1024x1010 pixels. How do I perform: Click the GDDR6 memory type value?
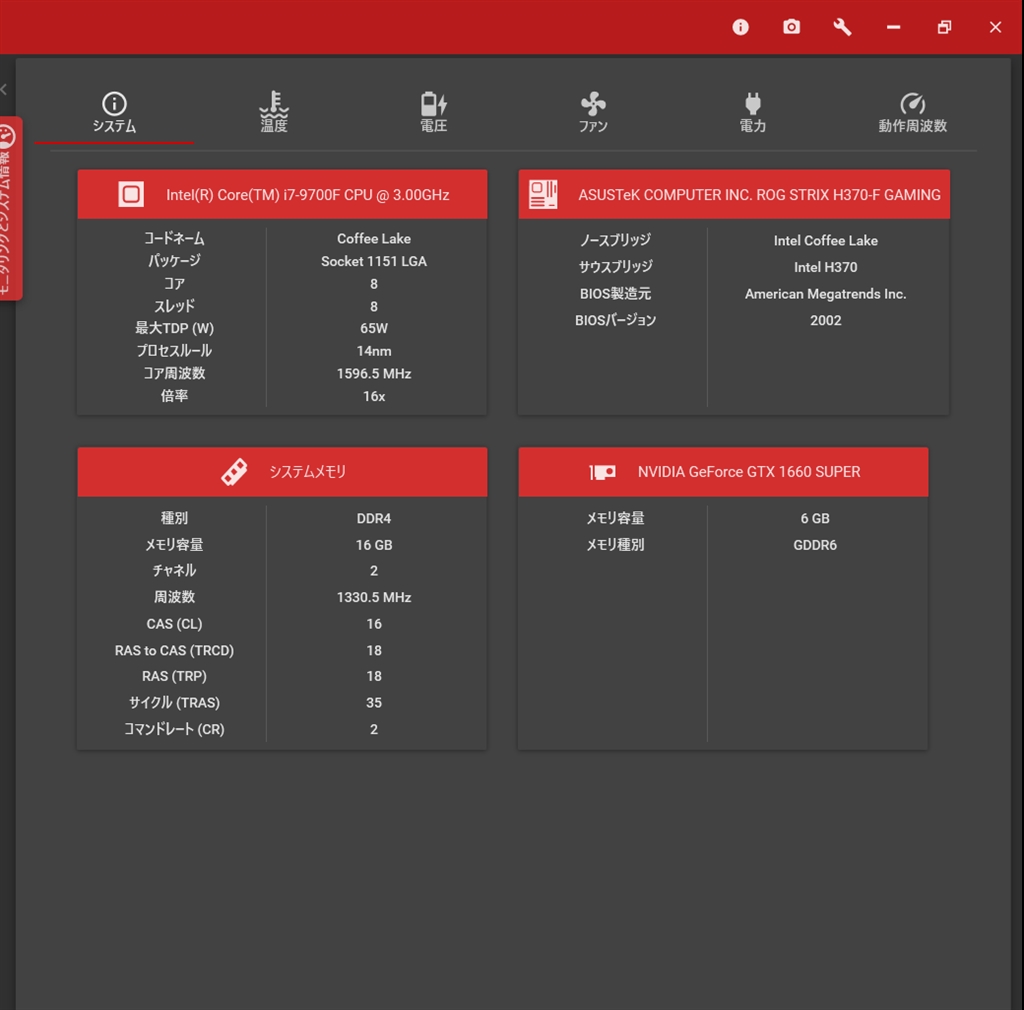coord(814,544)
